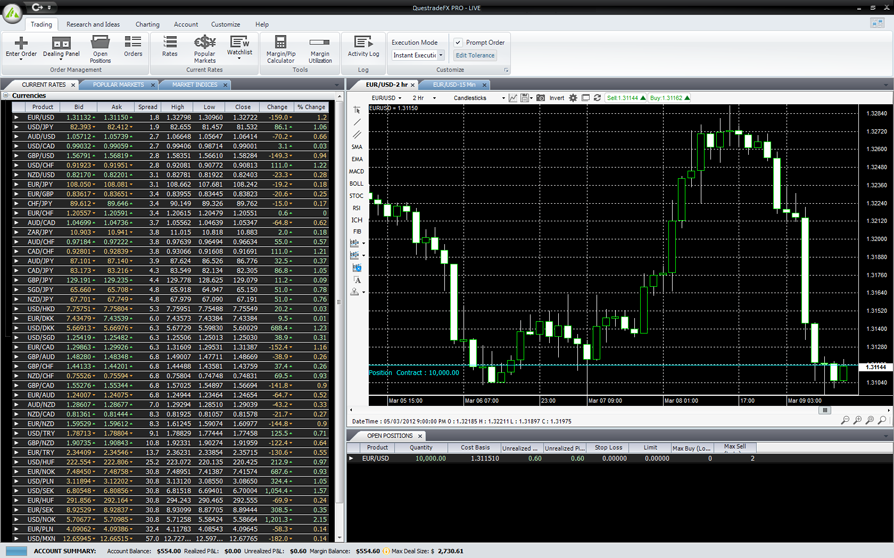
Task: Open the Margin Utilization tool
Action: [320, 49]
